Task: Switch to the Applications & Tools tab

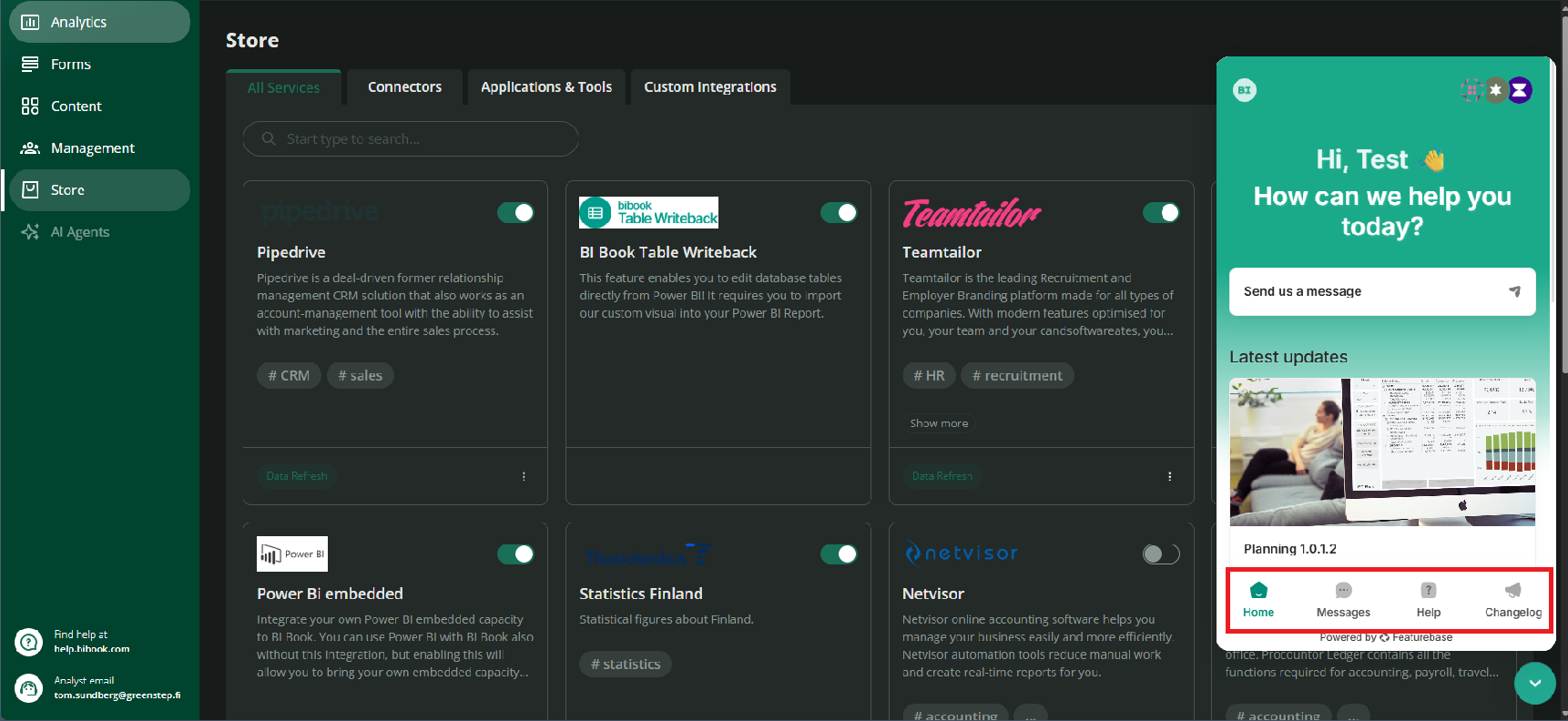Action: click(x=546, y=87)
